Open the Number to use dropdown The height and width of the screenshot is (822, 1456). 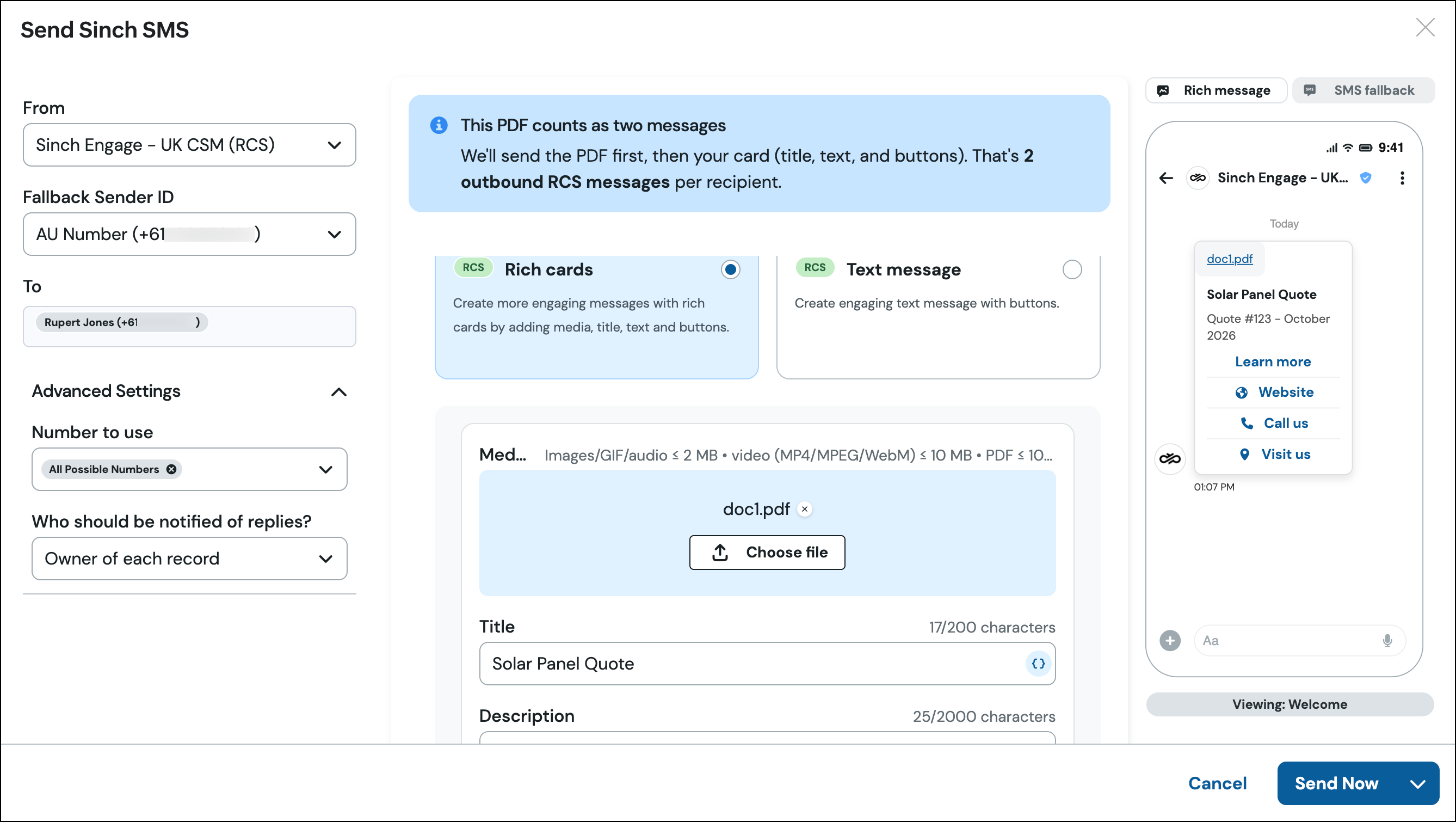[189, 469]
